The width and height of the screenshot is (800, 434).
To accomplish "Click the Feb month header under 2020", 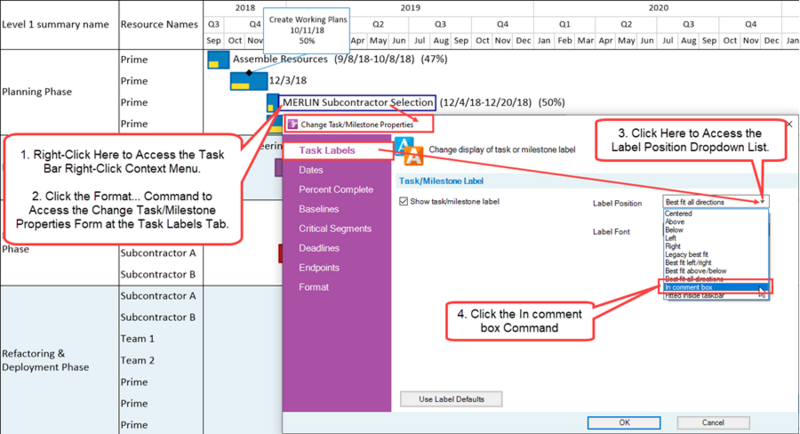I will (564, 40).
